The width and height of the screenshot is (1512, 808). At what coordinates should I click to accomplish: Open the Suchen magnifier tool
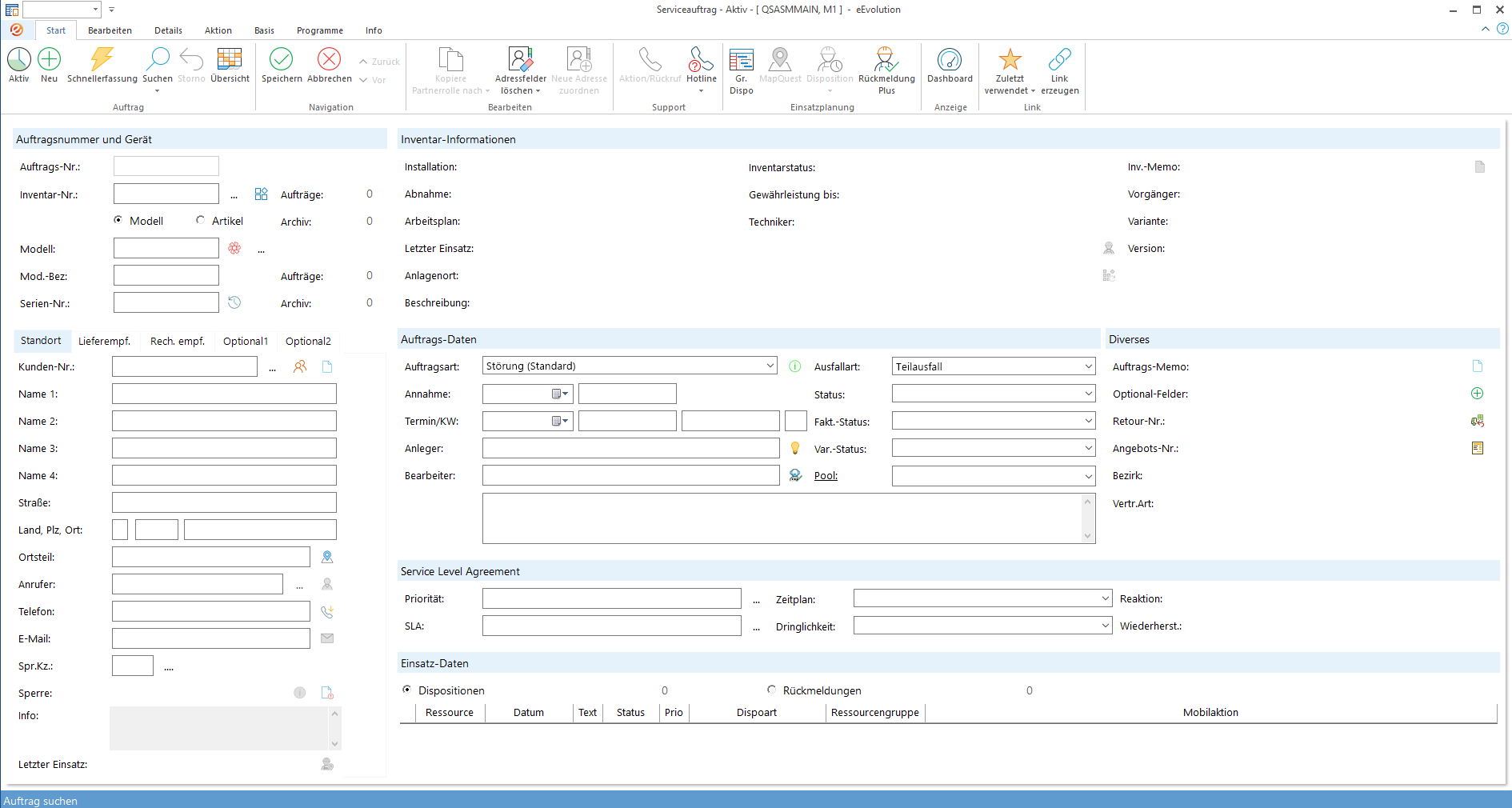click(158, 59)
